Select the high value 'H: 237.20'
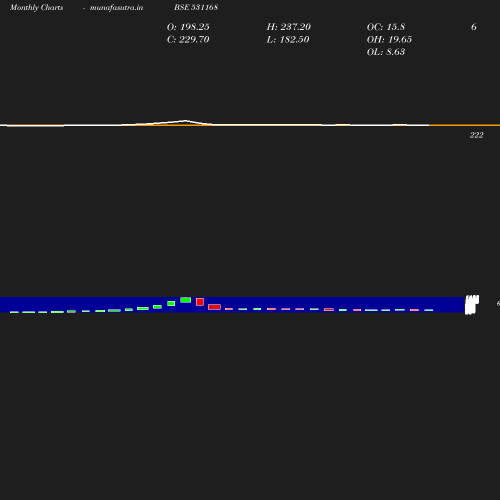Screen dimensions: 500x500 (289, 27)
